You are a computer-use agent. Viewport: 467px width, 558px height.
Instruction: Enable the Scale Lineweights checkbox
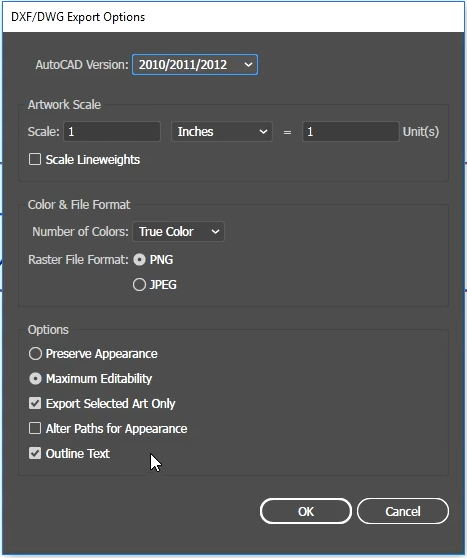35,159
